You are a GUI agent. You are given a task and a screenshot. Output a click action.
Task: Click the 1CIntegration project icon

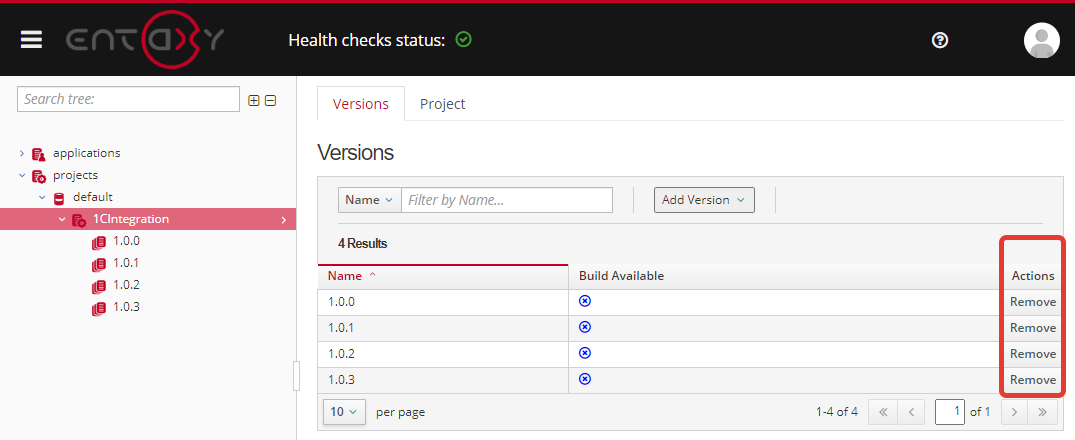(x=78, y=220)
